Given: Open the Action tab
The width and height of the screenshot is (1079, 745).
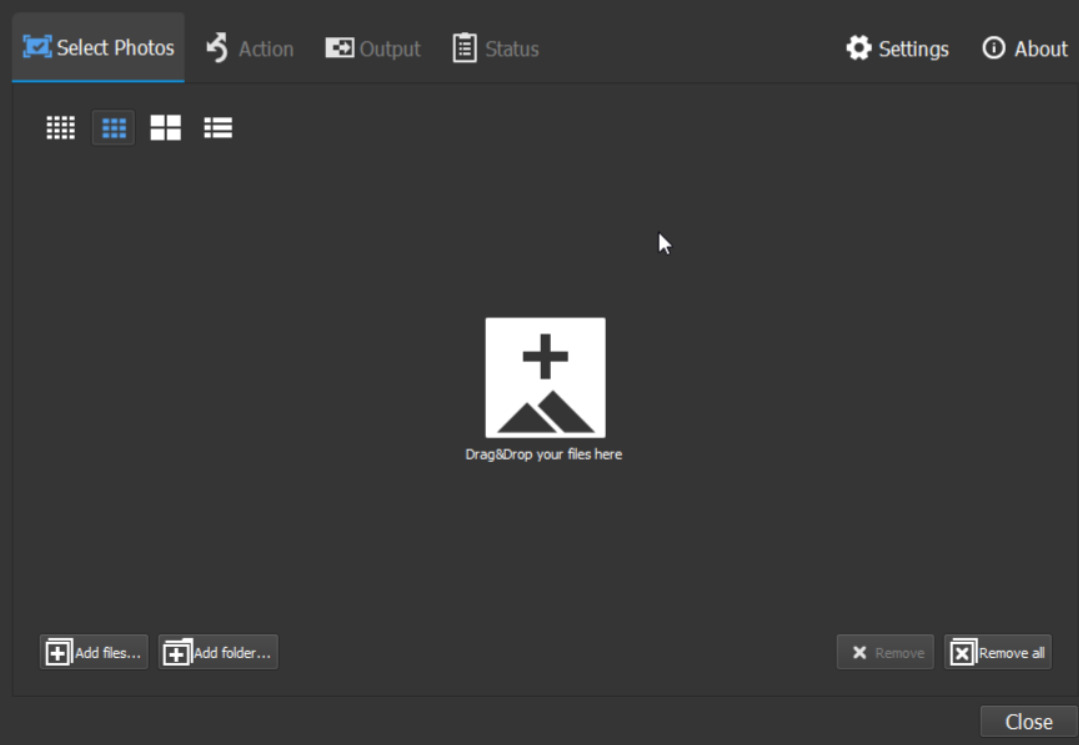Looking at the screenshot, I should click(x=250, y=49).
